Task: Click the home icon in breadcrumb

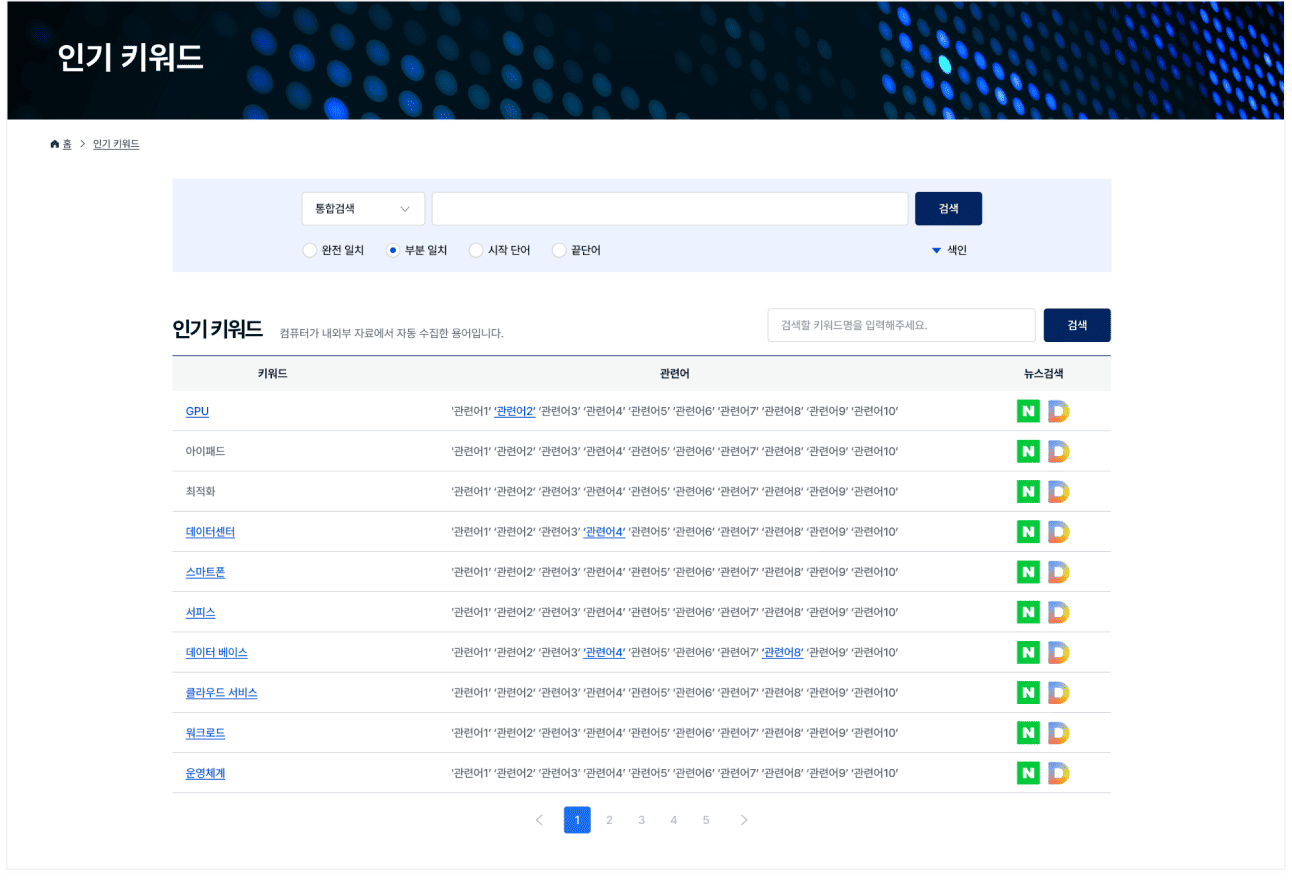Action: [55, 145]
